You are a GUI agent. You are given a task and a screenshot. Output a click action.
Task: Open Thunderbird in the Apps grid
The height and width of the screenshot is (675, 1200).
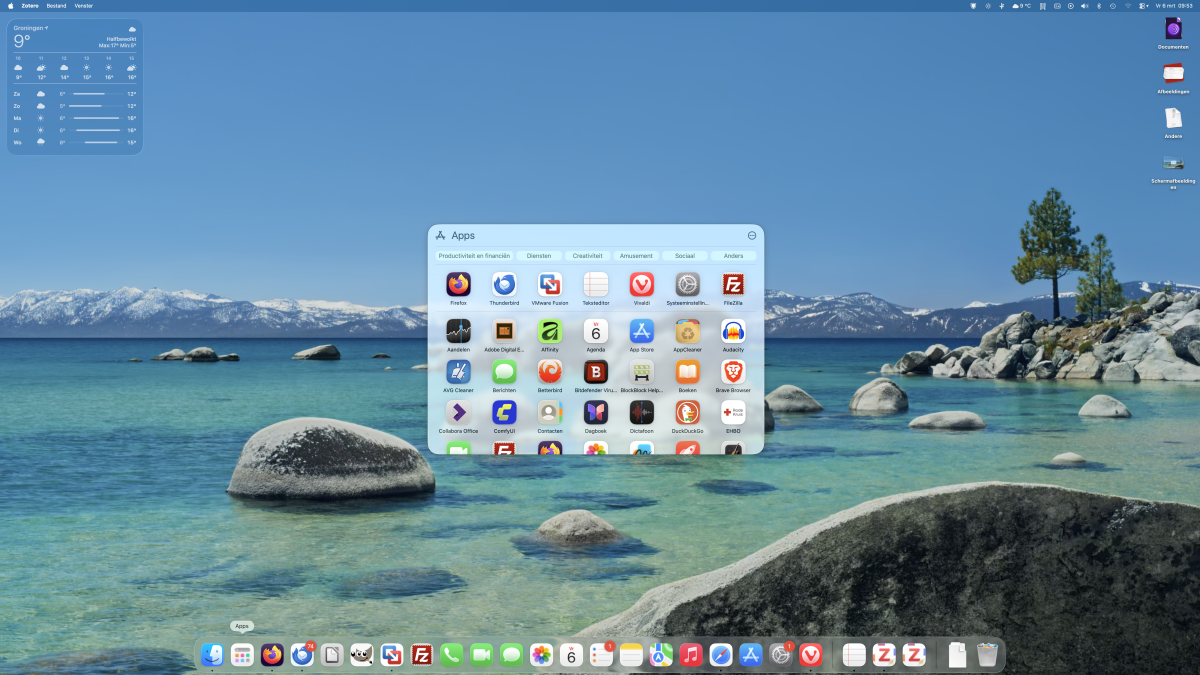(504, 285)
